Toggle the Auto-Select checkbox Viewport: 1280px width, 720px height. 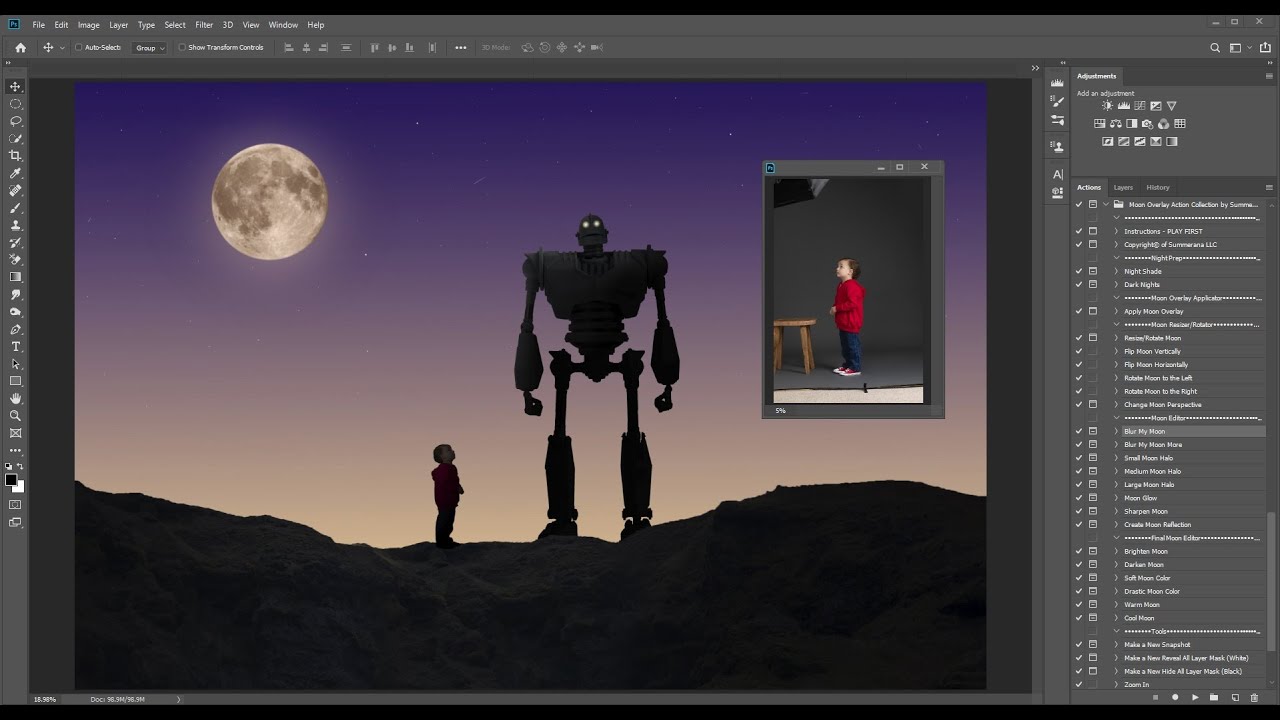78,48
